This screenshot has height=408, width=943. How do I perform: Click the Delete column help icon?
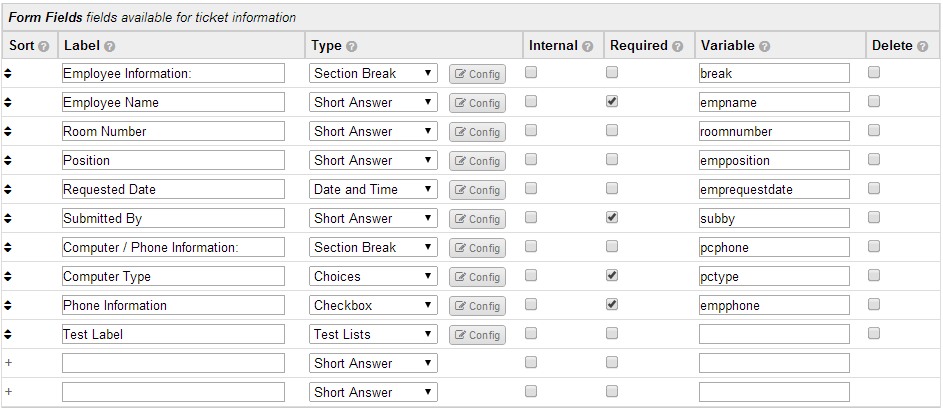coord(923,46)
